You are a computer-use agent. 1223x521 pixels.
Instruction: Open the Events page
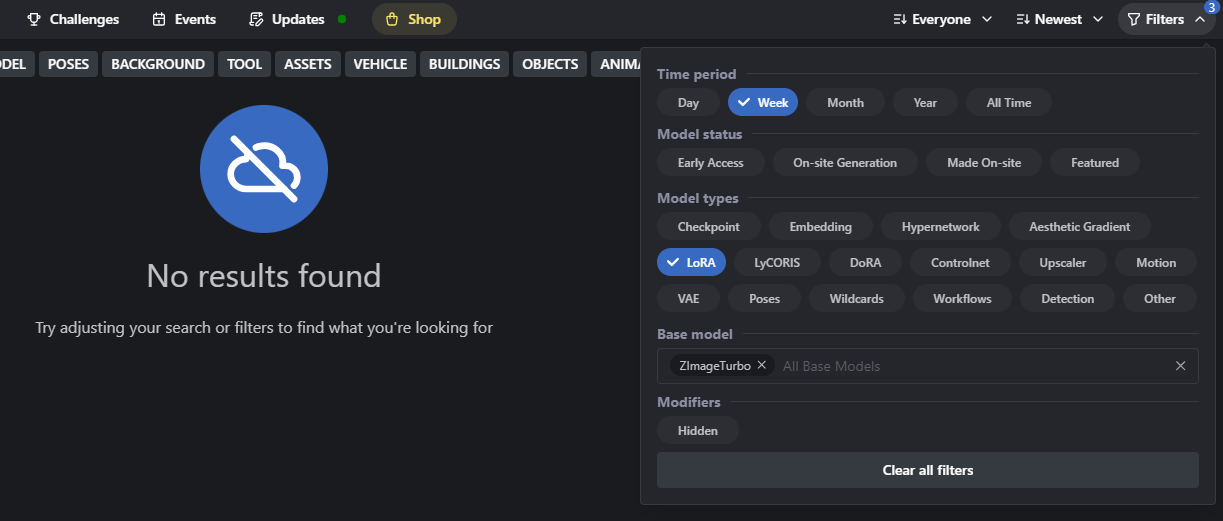coord(184,19)
